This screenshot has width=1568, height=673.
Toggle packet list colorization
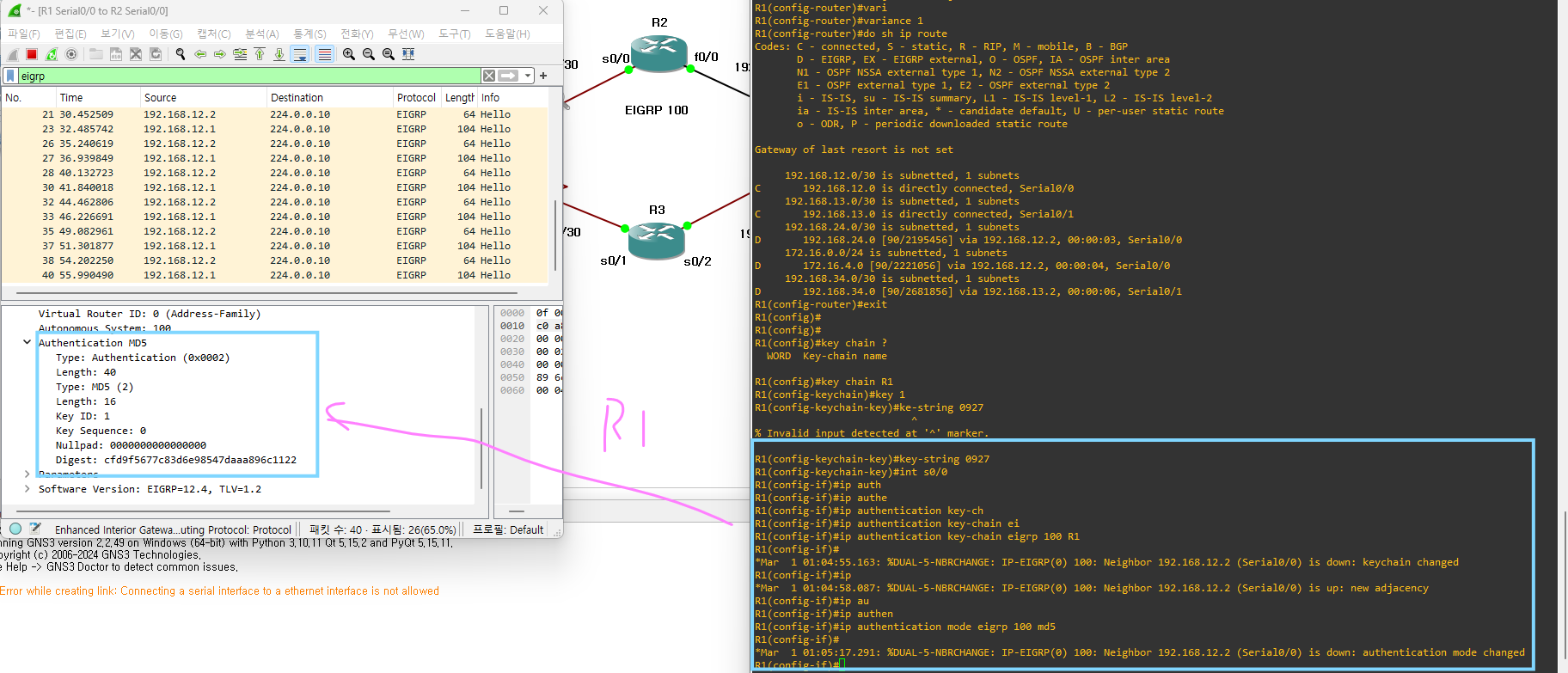[x=324, y=54]
